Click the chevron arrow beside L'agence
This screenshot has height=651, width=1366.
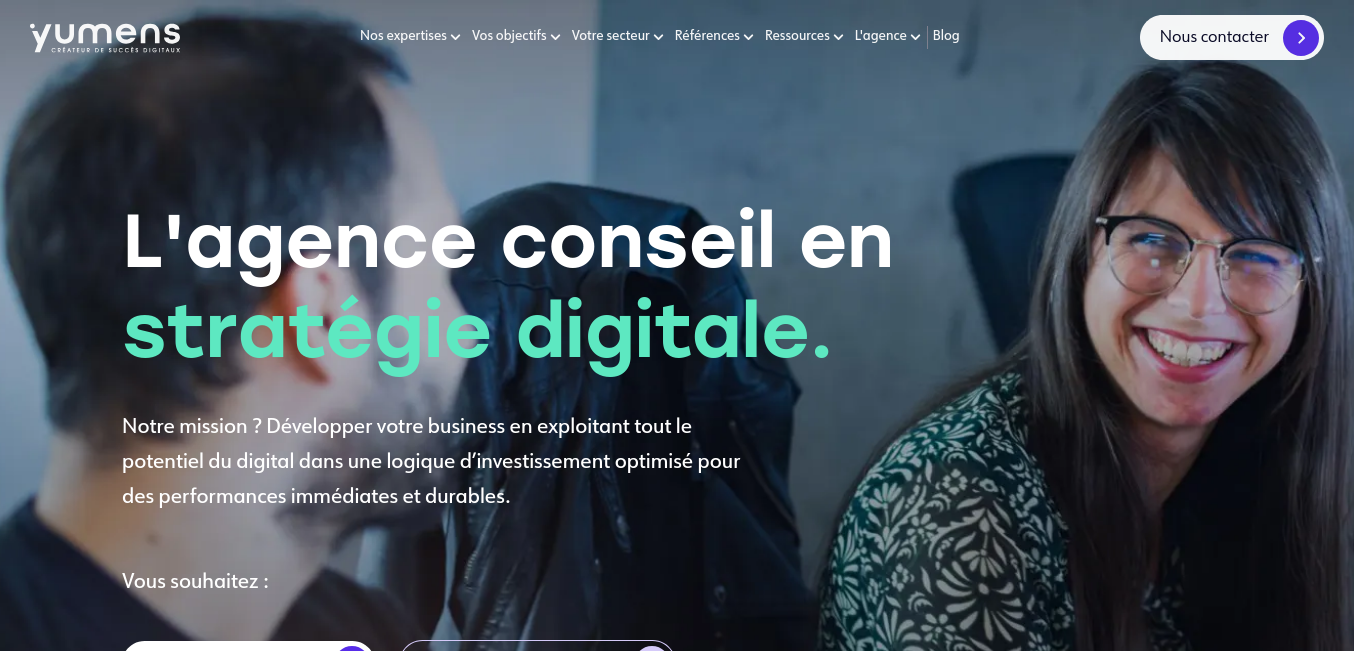(915, 37)
